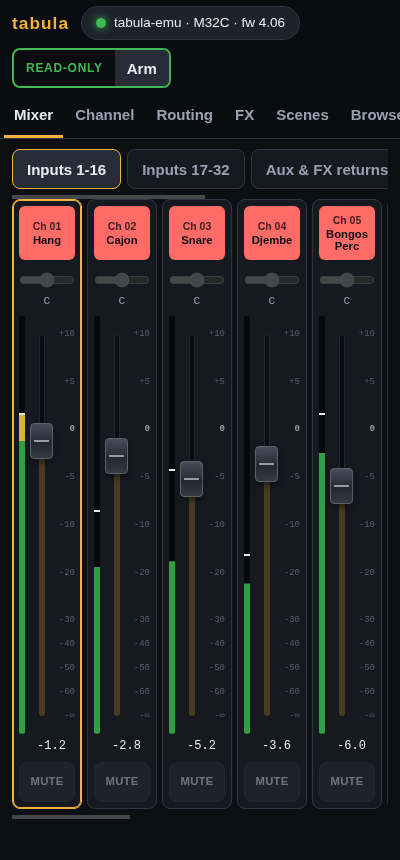The image size is (400, 860).
Task: Click the Ch 05 Bongos fader handle
Action: point(341,486)
